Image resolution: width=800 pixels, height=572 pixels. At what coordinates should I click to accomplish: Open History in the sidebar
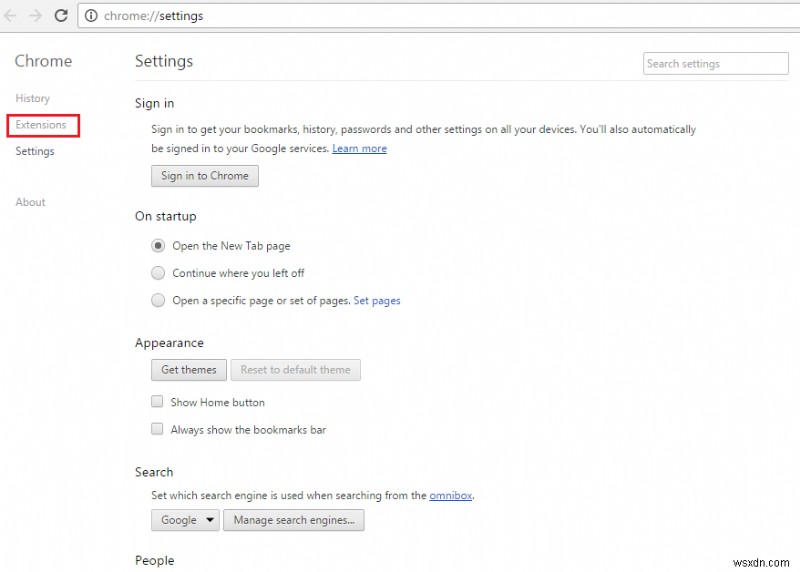click(x=32, y=98)
